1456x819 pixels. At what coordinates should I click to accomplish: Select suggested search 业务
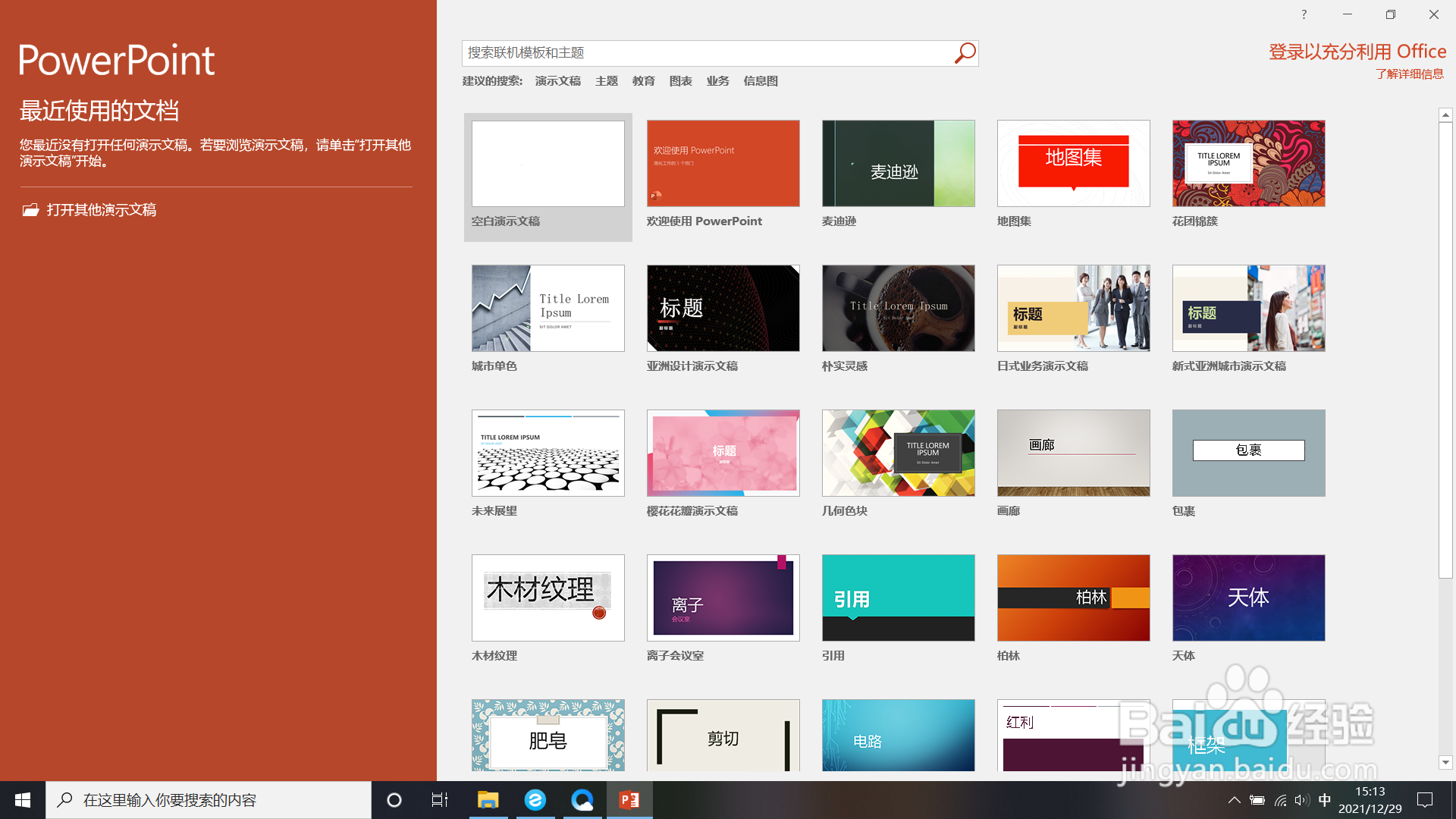click(x=718, y=81)
